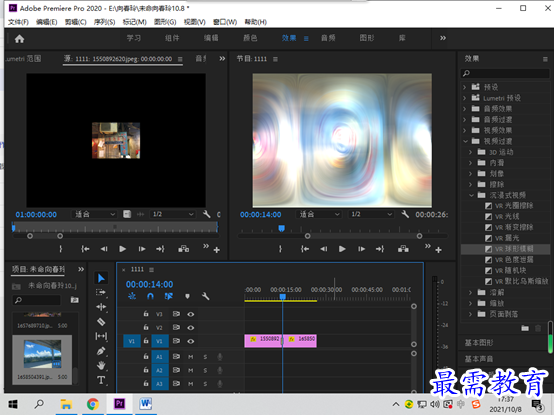Switch to 音频 workspace tab
This screenshot has height=415, width=554.
click(x=328, y=38)
